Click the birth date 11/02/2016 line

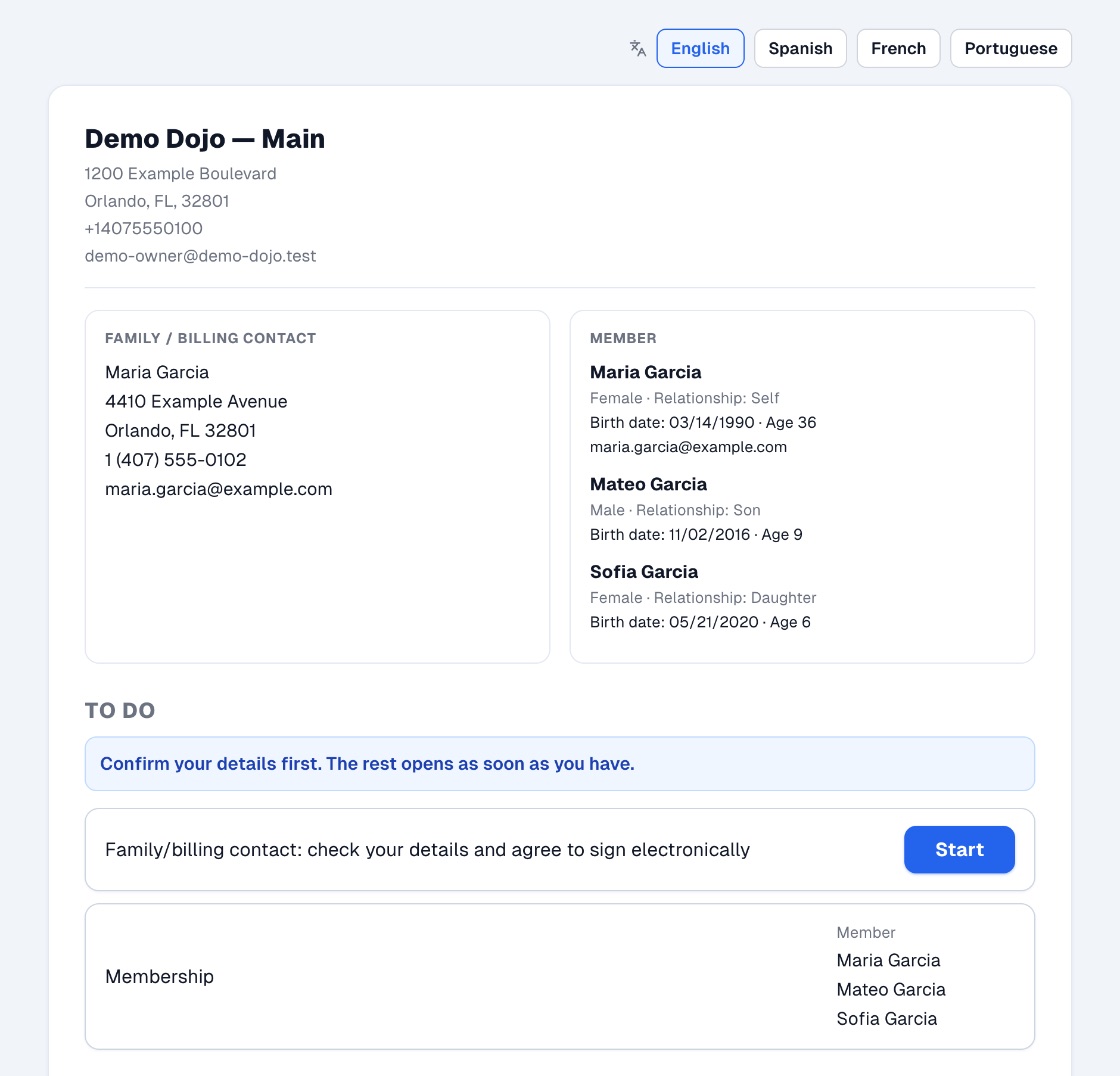tap(696, 534)
